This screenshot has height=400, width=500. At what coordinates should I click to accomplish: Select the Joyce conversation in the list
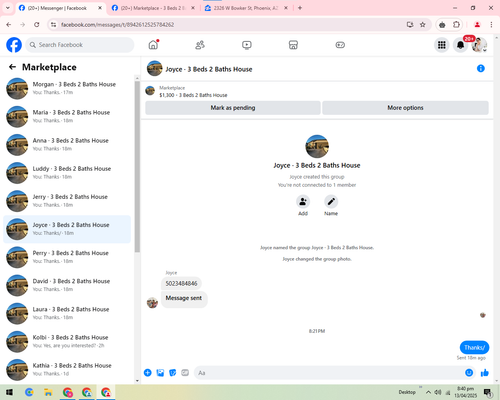coord(67,229)
